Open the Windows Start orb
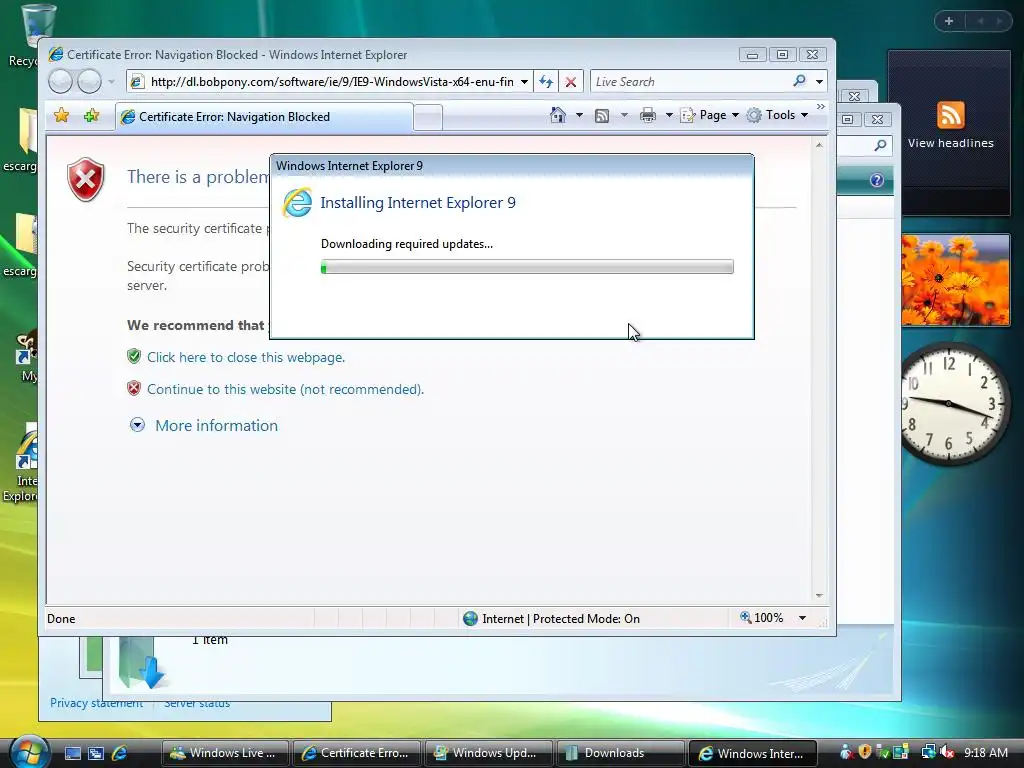The height and width of the screenshot is (768, 1024). (29, 751)
